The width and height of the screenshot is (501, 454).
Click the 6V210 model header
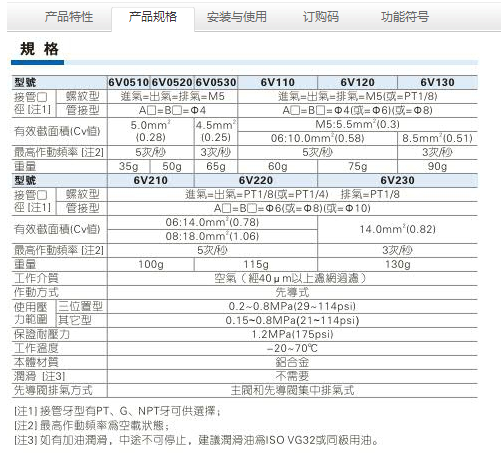pos(151,180)
